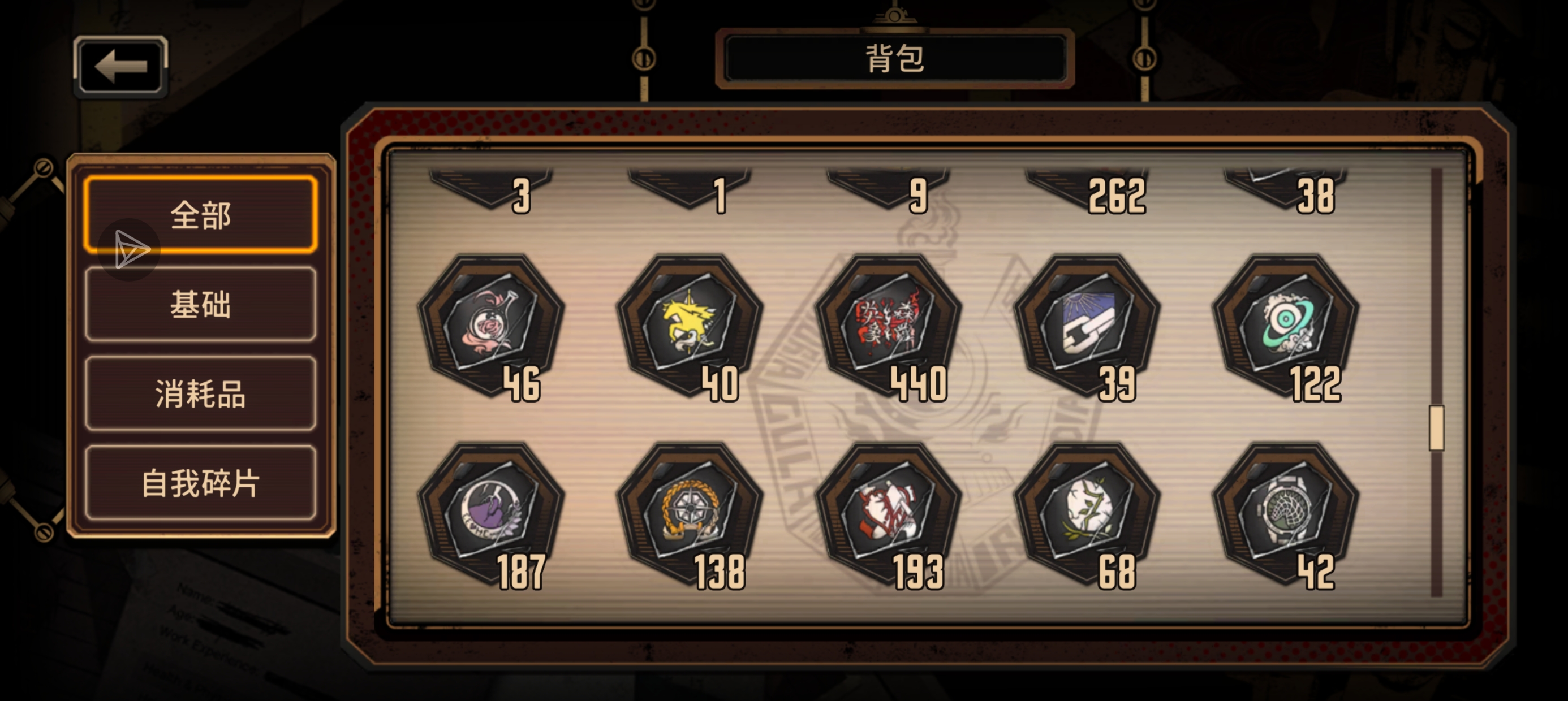Open the wristwatch item with count 42

pyautogui.click(x=1285, y=514)
